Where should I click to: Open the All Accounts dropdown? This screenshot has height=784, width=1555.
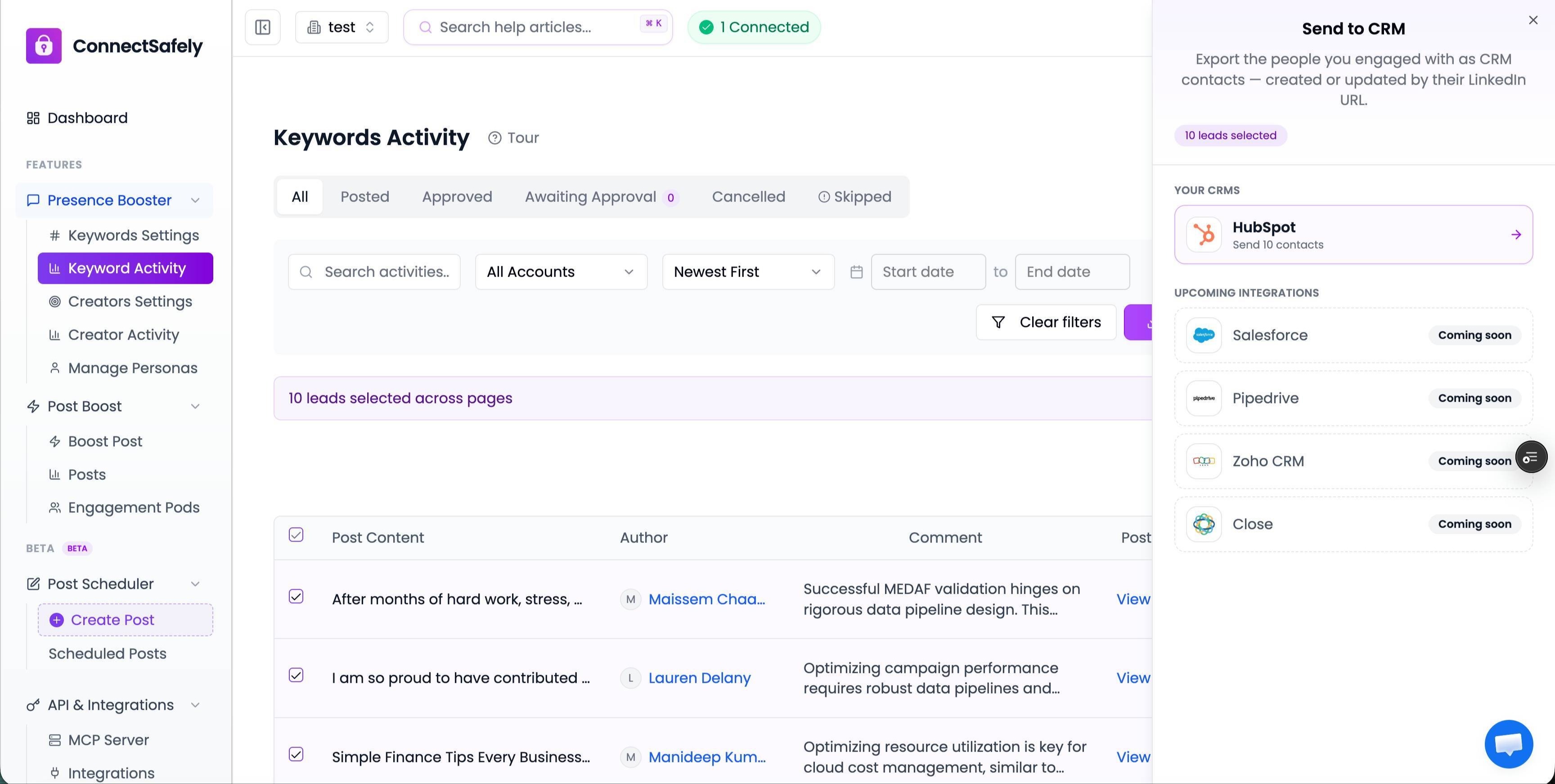coord(561,272)
